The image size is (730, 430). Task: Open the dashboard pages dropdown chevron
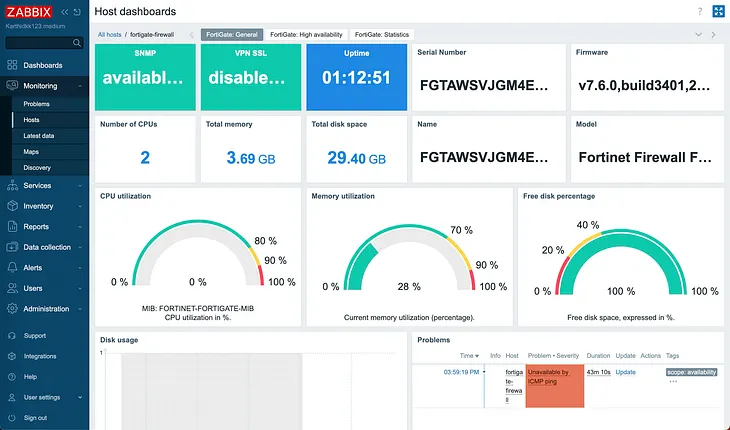698,34
